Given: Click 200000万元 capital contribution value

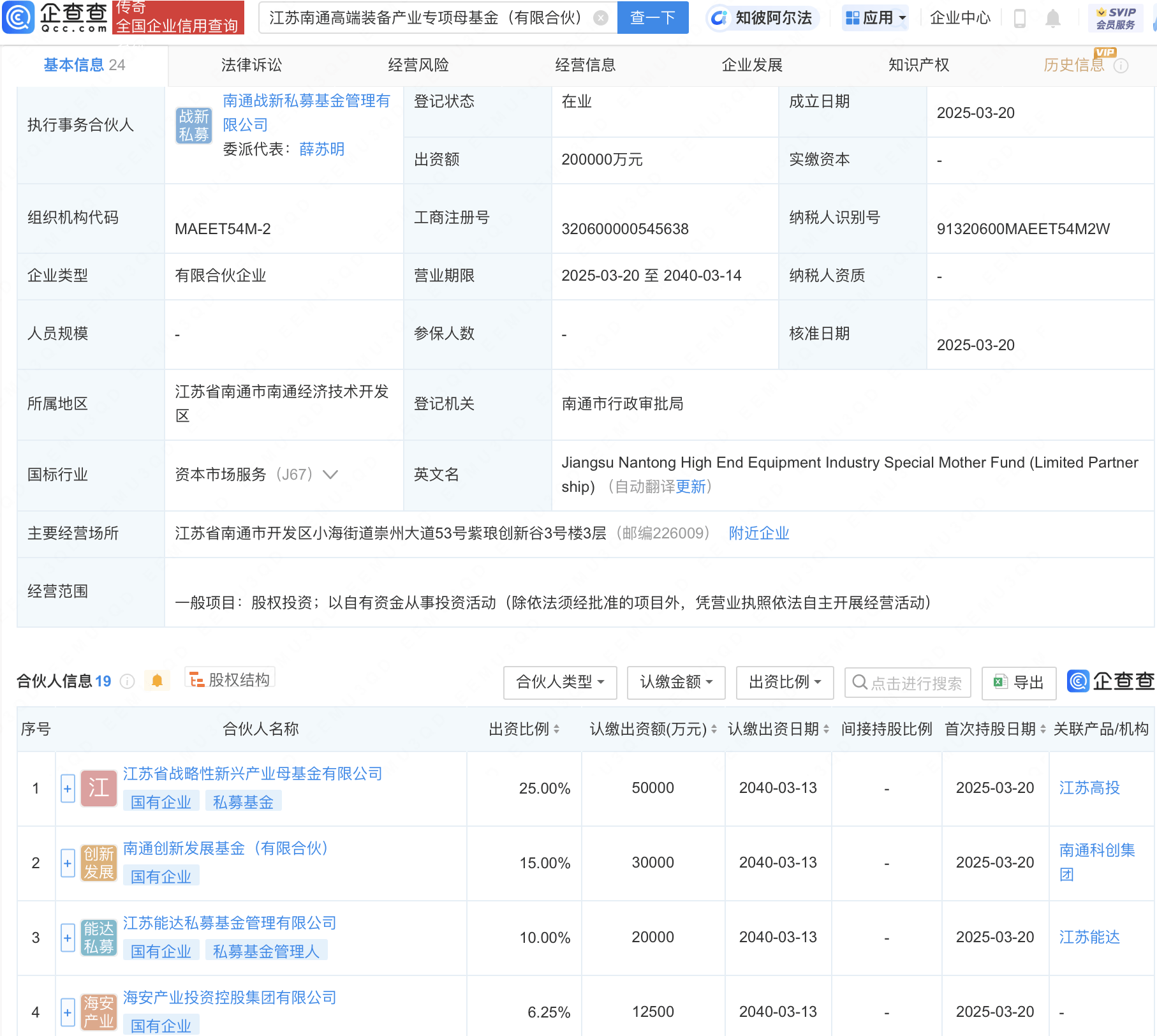Looking at the screenshot, I should click(x=601, y=159).
